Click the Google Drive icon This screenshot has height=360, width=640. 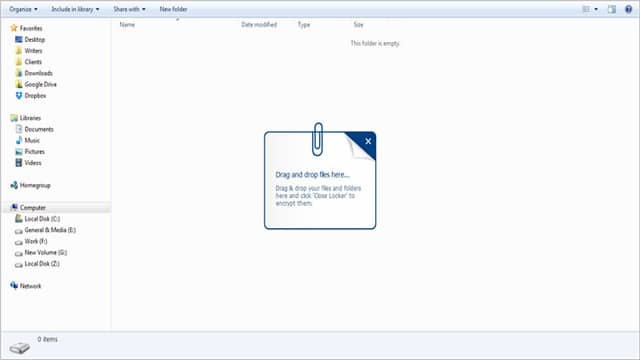coord(19,84)
